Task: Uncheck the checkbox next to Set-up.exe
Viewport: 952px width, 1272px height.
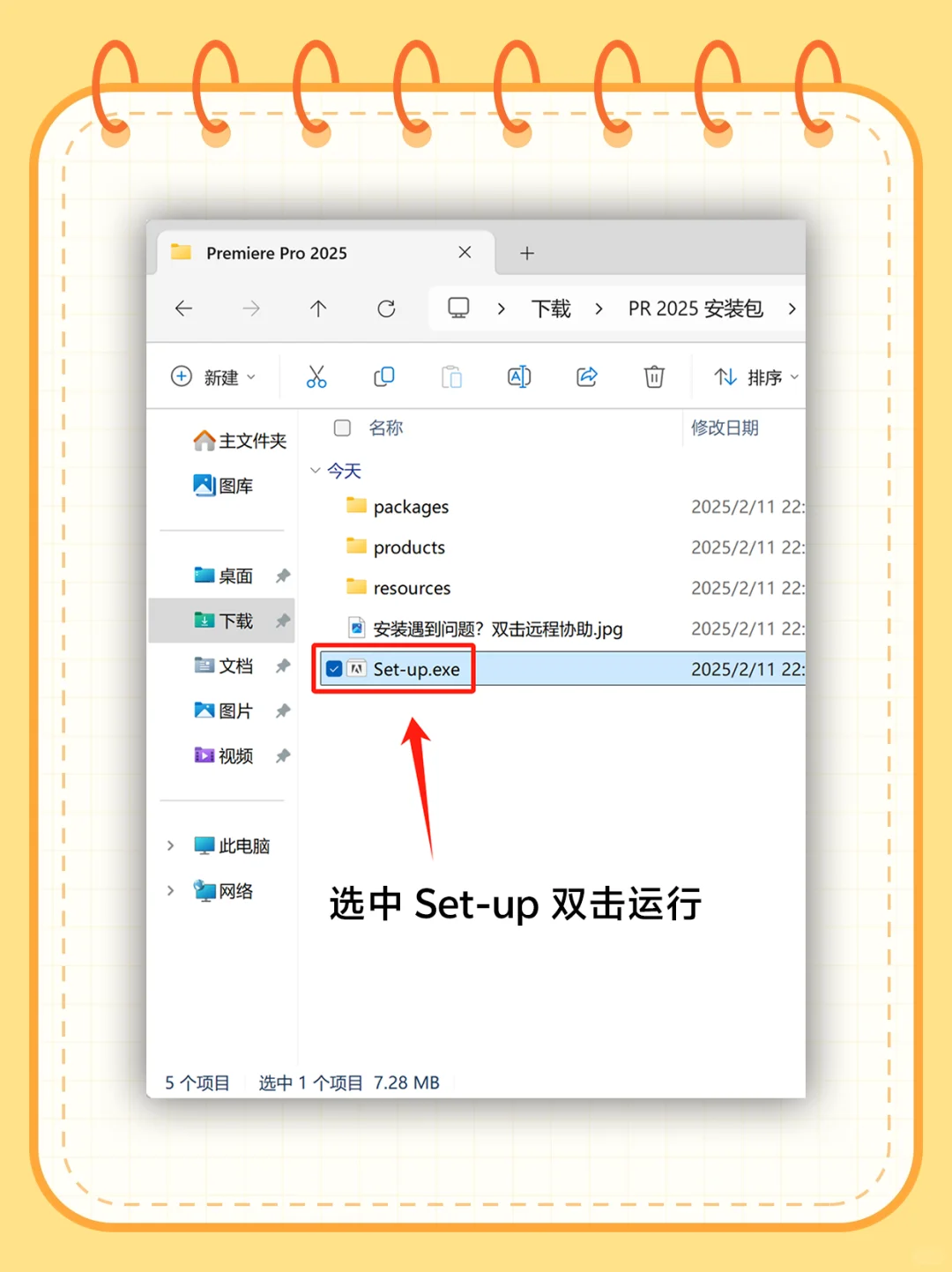Action: 333,668
